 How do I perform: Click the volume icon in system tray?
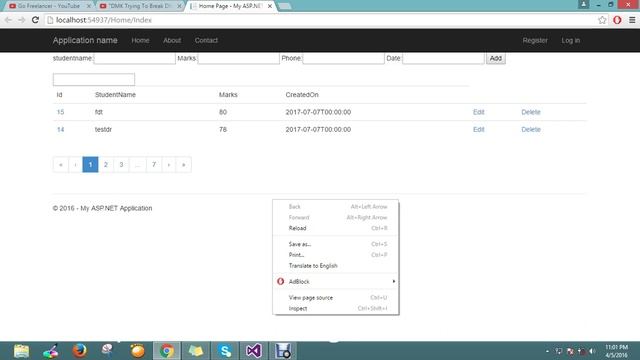click(592, 351)
